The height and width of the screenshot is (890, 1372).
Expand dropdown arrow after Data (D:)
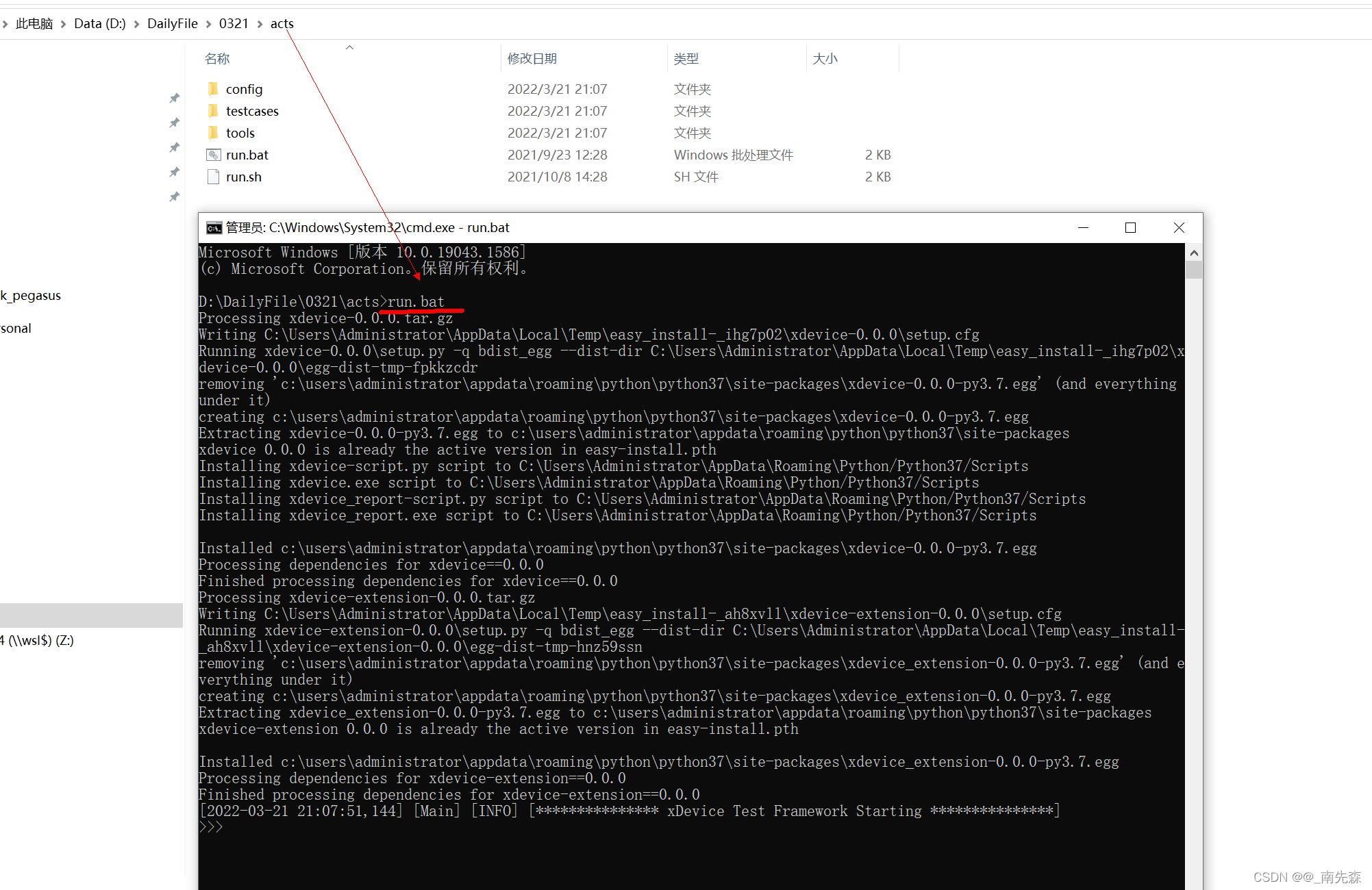point(136,24)
